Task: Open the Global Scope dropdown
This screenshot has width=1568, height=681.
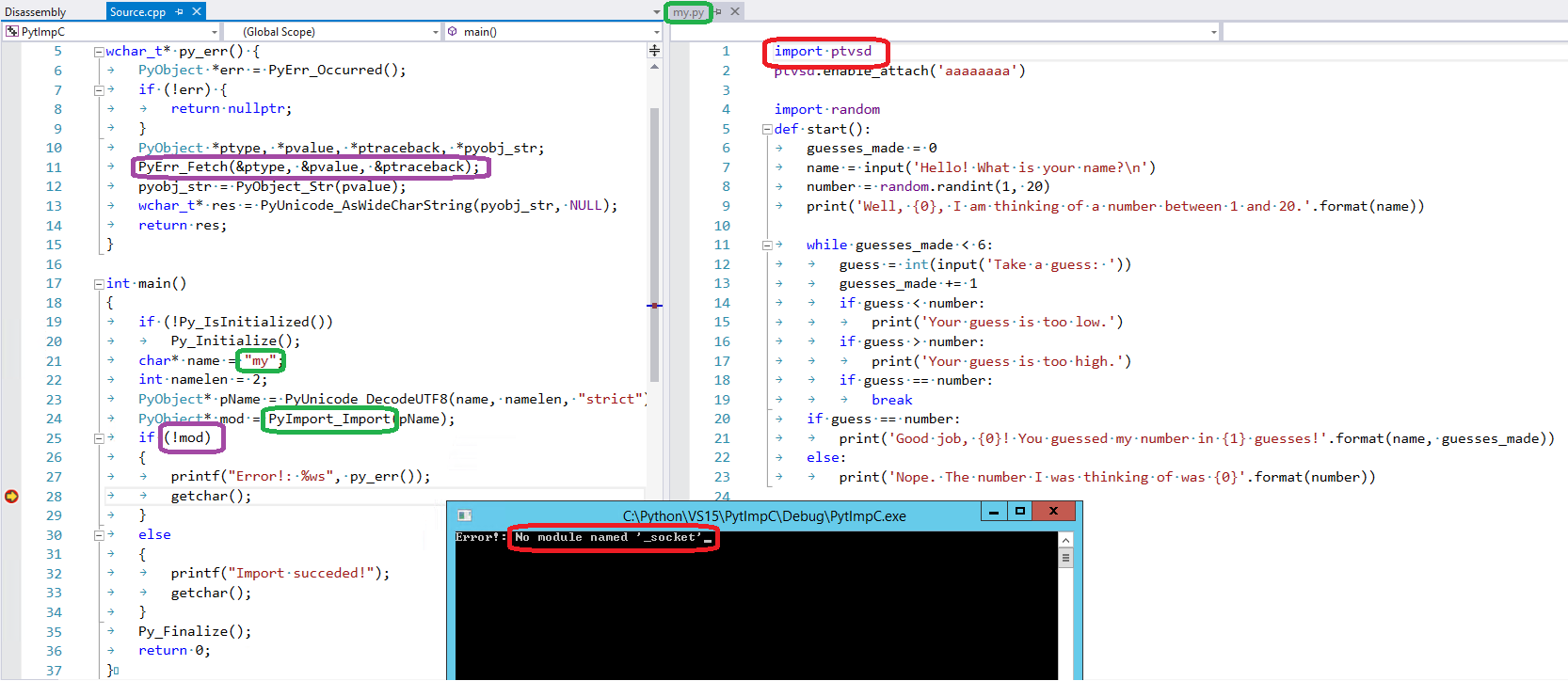Action: tap(436, 32)
